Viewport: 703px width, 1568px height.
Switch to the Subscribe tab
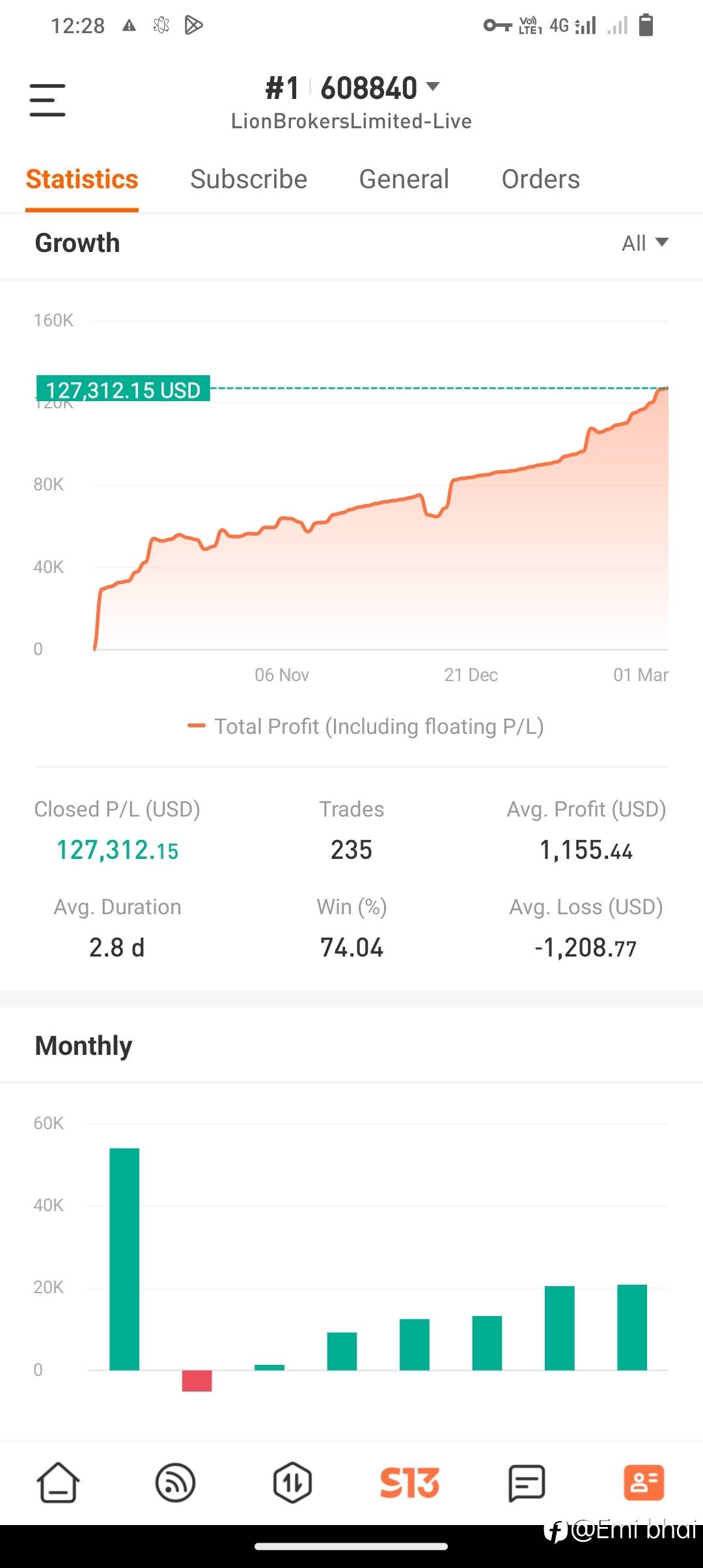point(249,179)
